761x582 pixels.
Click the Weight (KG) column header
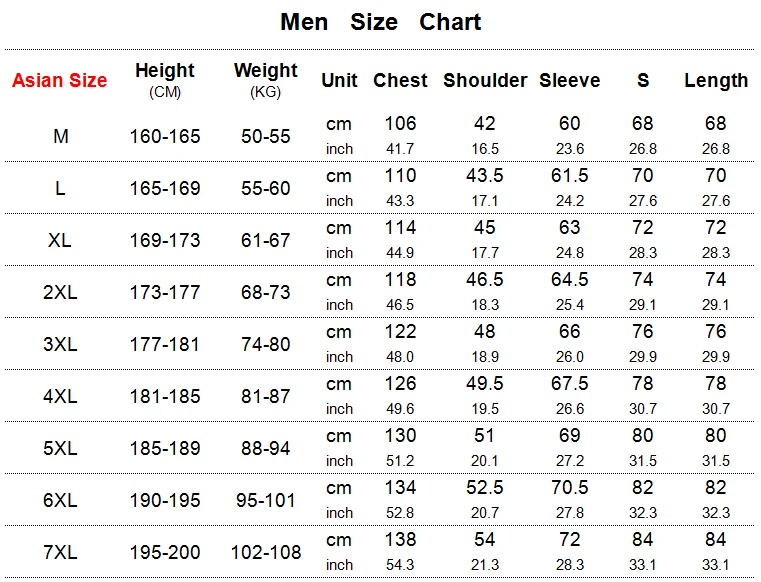pyautogui.click(x=265, y=80)
